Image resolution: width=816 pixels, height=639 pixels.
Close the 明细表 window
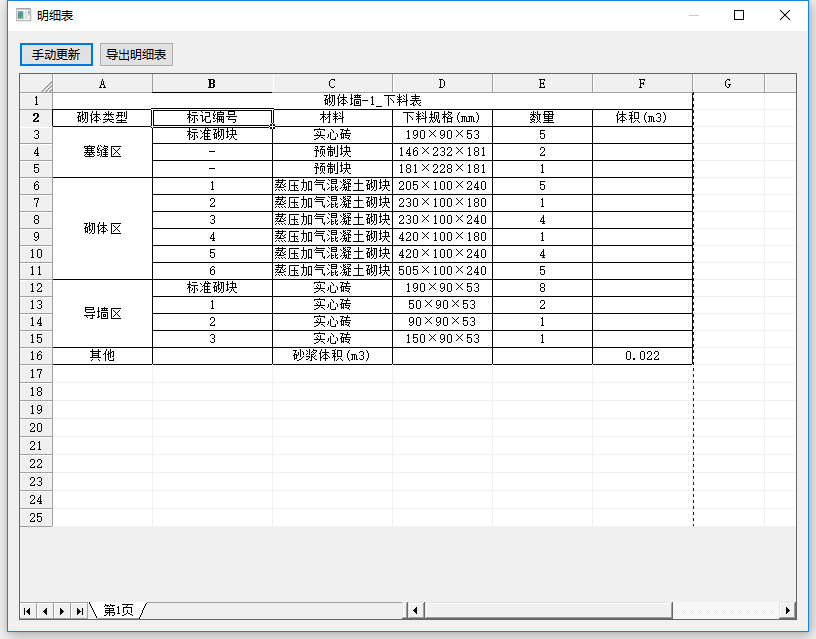click(785, 15)
